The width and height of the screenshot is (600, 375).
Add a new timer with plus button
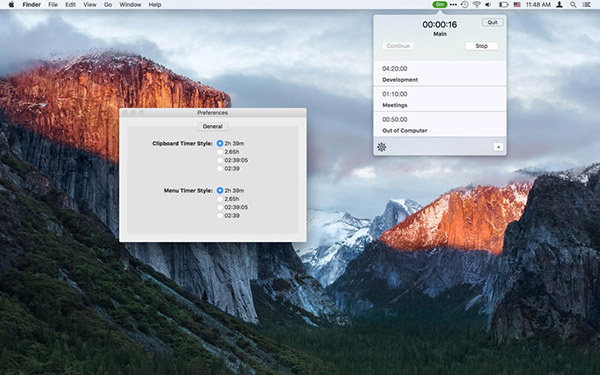pos(498,147)
